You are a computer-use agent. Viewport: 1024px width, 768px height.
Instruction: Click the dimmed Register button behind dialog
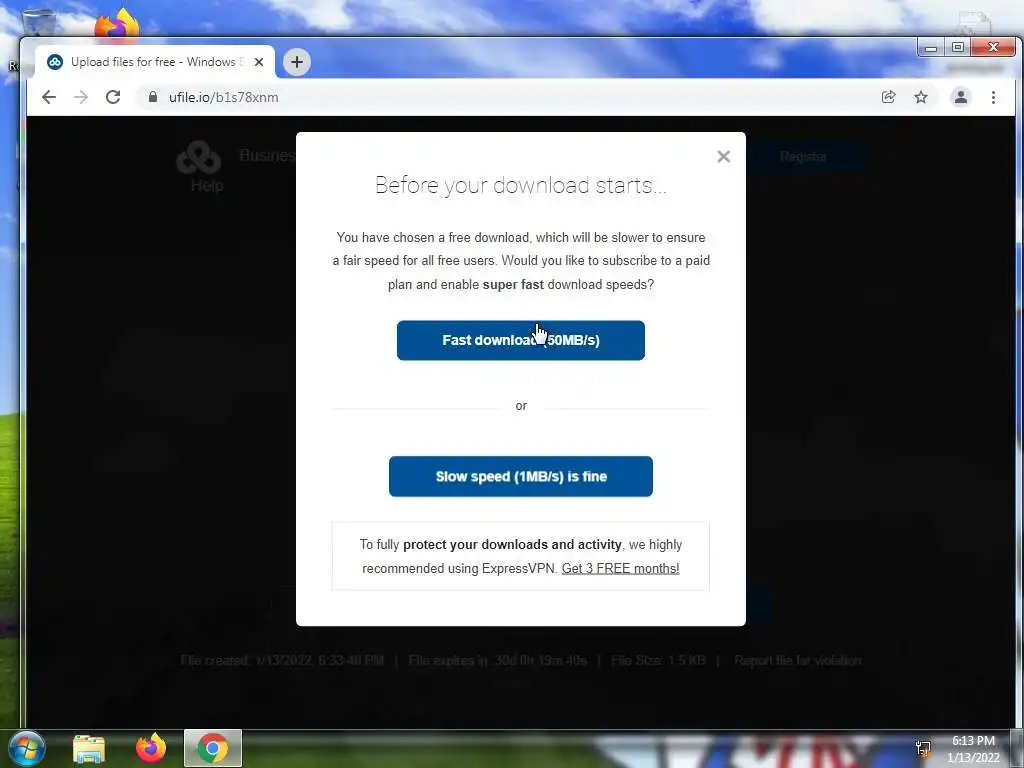tap(803, 157)
